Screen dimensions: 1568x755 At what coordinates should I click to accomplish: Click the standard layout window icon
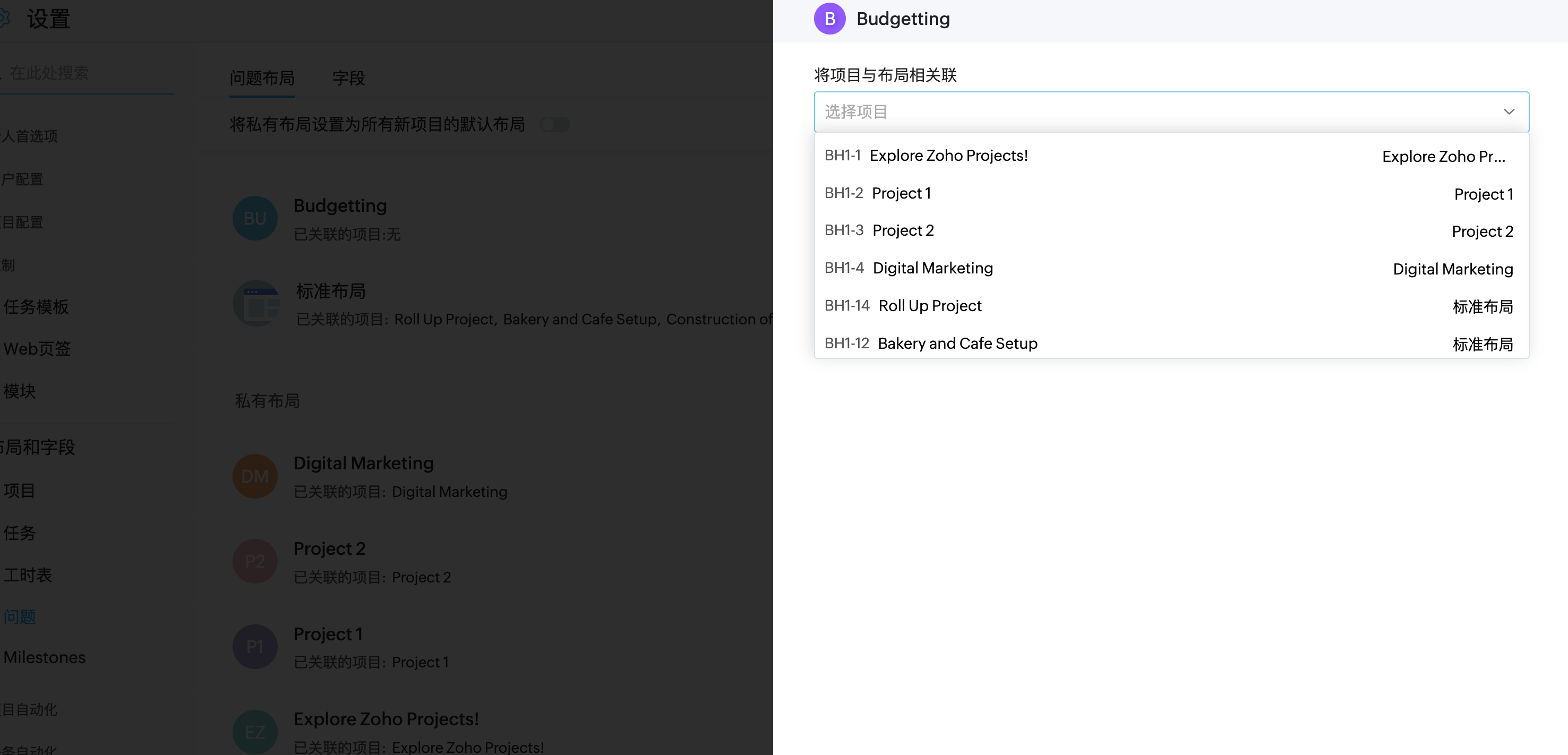(x=257, y=303)
